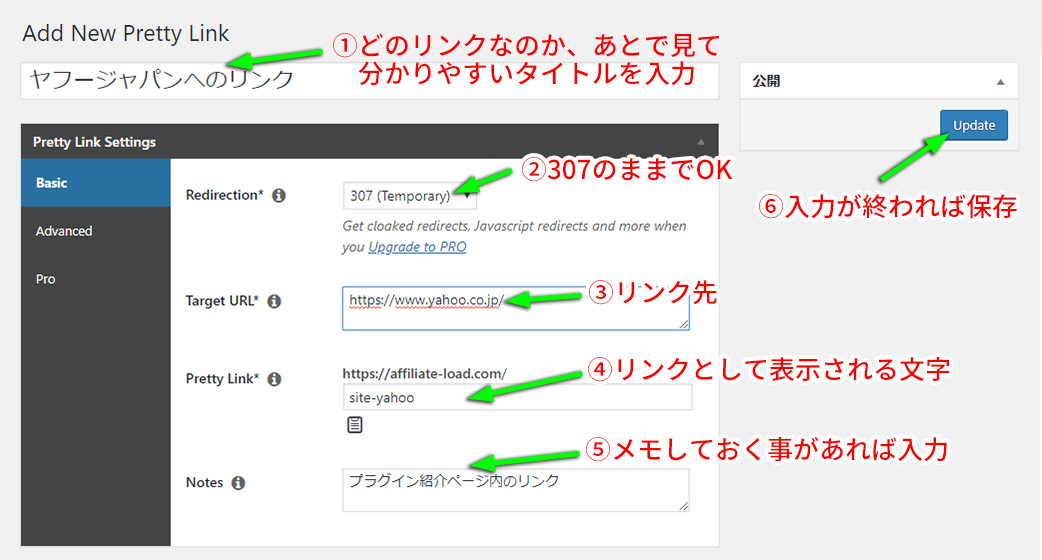Click the copy-to-clipboard icon below the slug
The height and width of the screenshot is (560, 1042).
tap(354, 426)
